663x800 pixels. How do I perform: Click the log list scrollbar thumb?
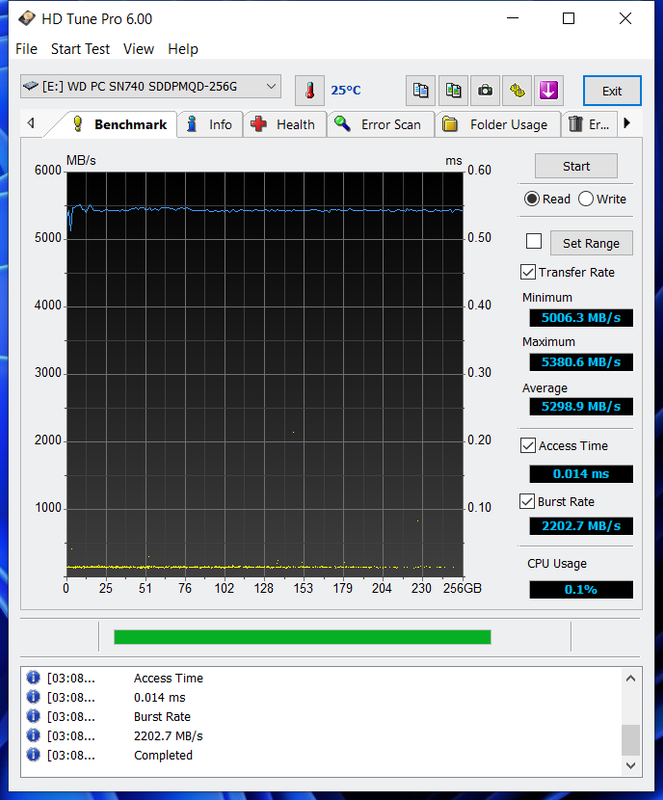(x=630, y=740)
